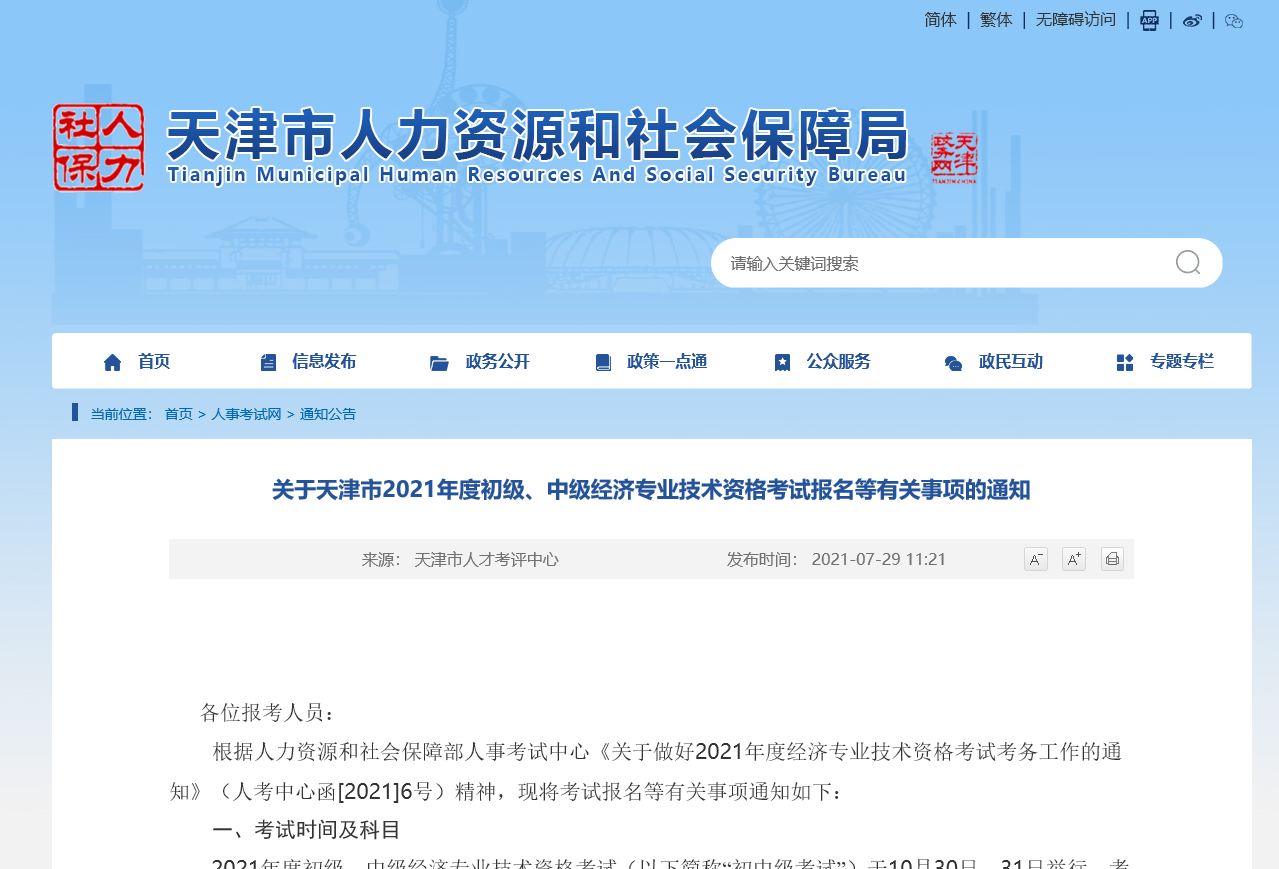The height and width of the screenshot is (869, 1279).
Task: Navigate to 人事考试网 breadcrumb link
Action: [x=245, y=413]
